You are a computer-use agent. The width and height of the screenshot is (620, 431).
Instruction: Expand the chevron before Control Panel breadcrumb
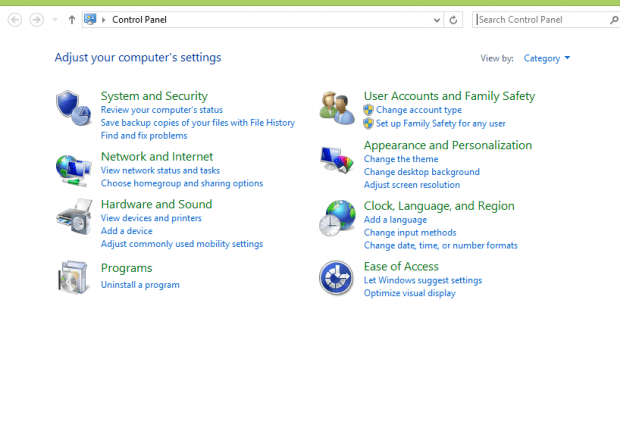point(104,20)
